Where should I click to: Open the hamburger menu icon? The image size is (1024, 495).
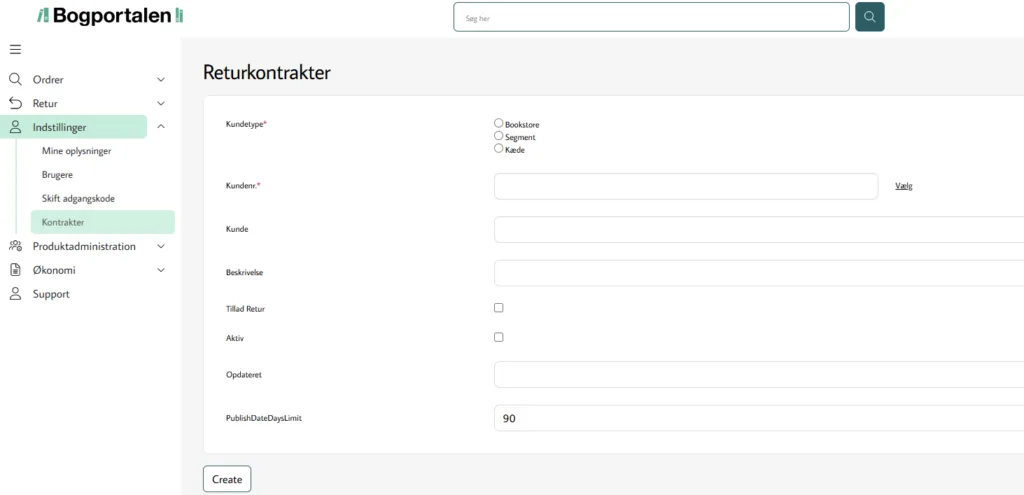point(15,50)
